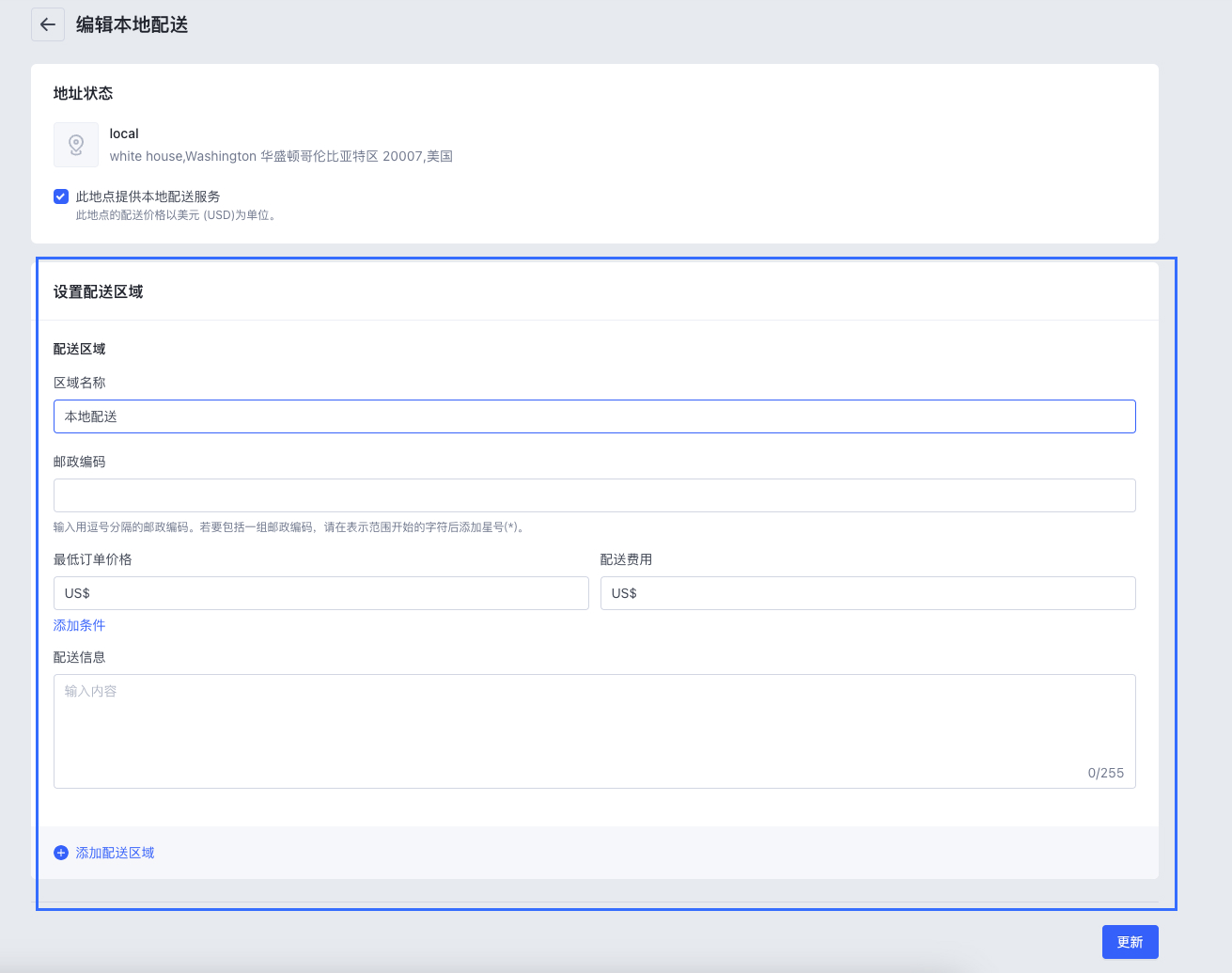Click the 添加条件 link
The height and width of the screenshot is (973, 1232).
point(80,625)
